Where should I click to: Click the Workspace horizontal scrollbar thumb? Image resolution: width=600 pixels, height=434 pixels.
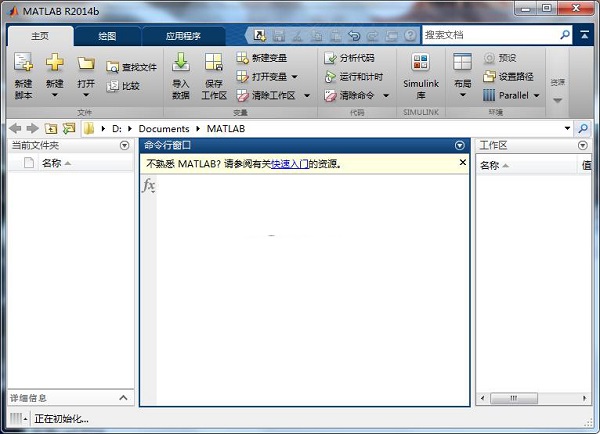coord(514,398)
